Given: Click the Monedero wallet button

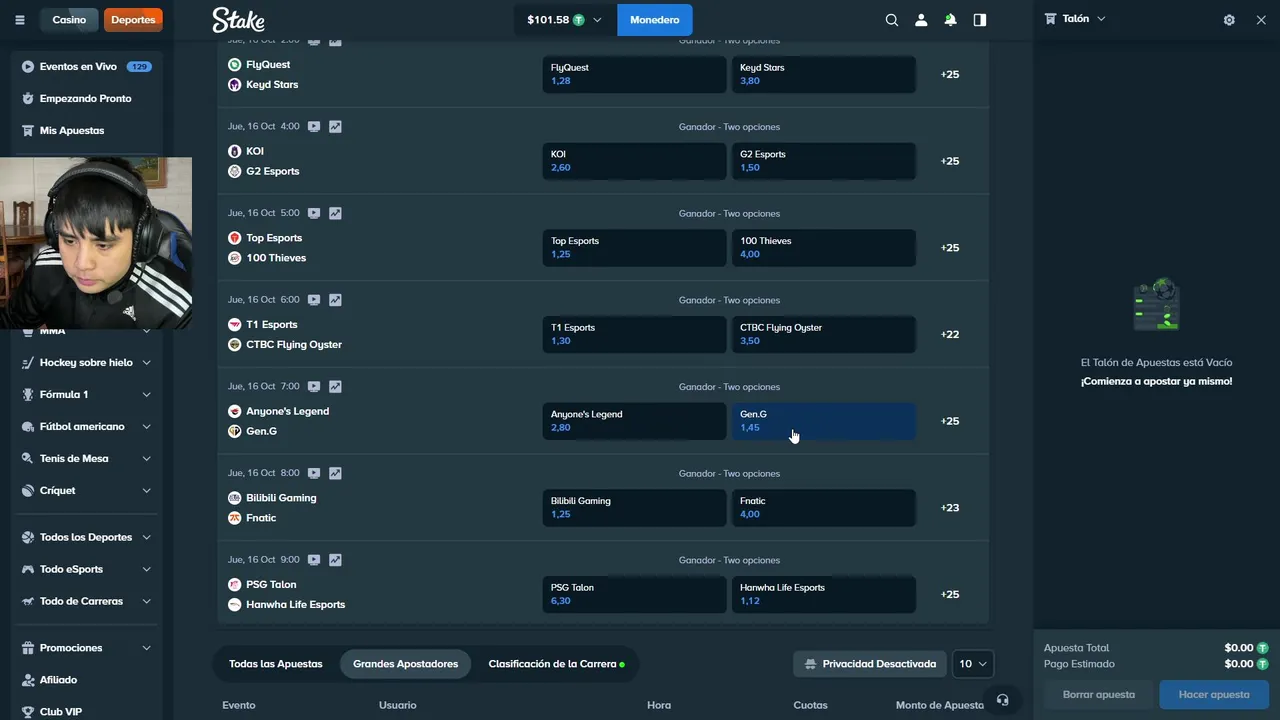Looking at the screenshot, I should click(655, 20).
